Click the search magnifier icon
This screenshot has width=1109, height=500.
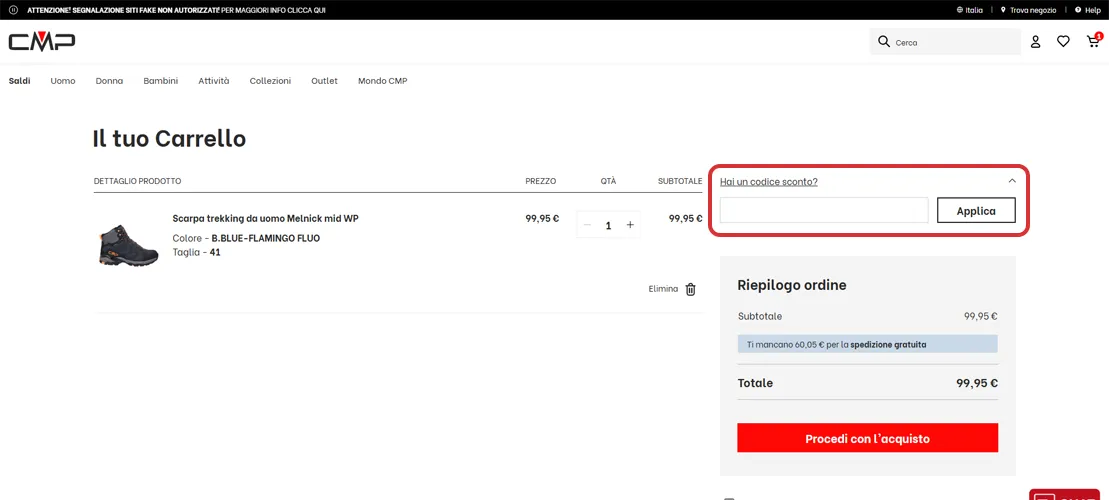tap(883, 42)
